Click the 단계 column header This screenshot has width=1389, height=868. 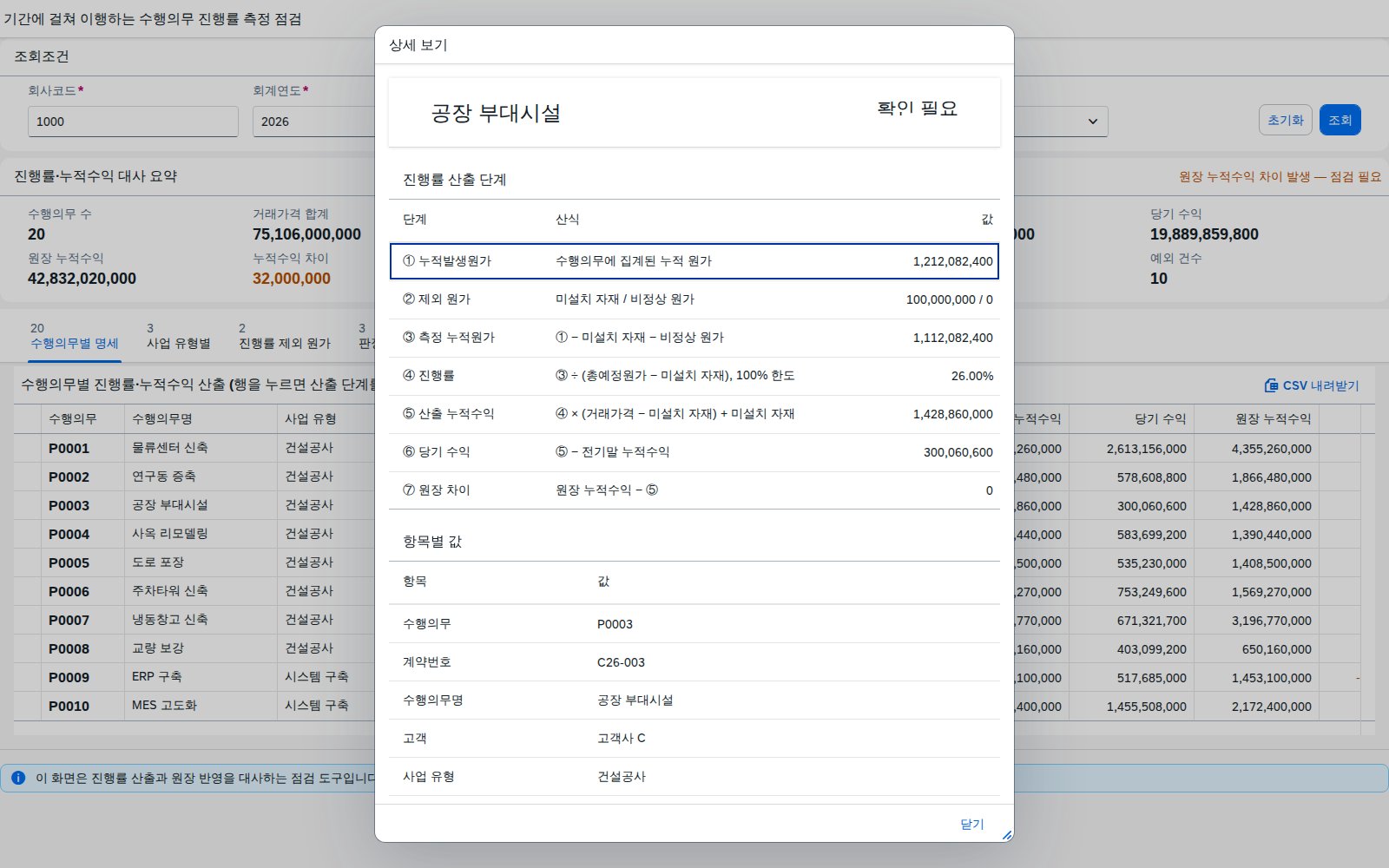415,220
